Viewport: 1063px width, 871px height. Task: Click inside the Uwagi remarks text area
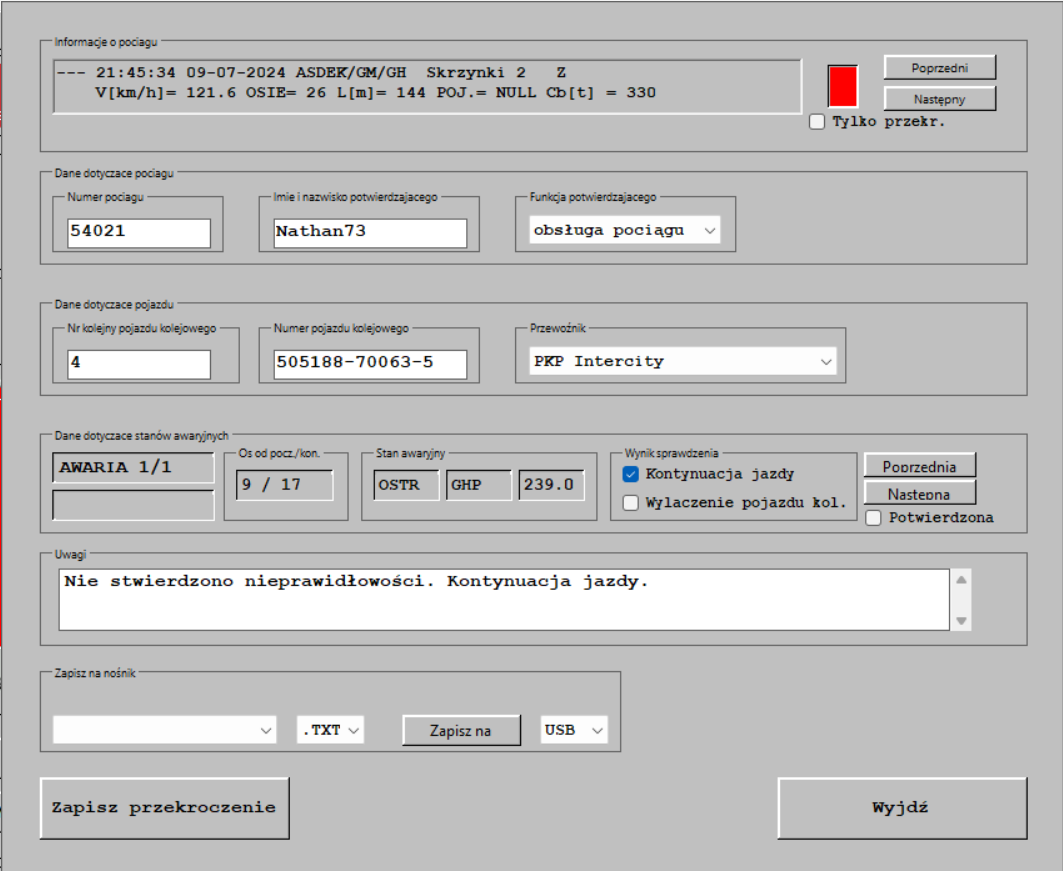[502, 600]
